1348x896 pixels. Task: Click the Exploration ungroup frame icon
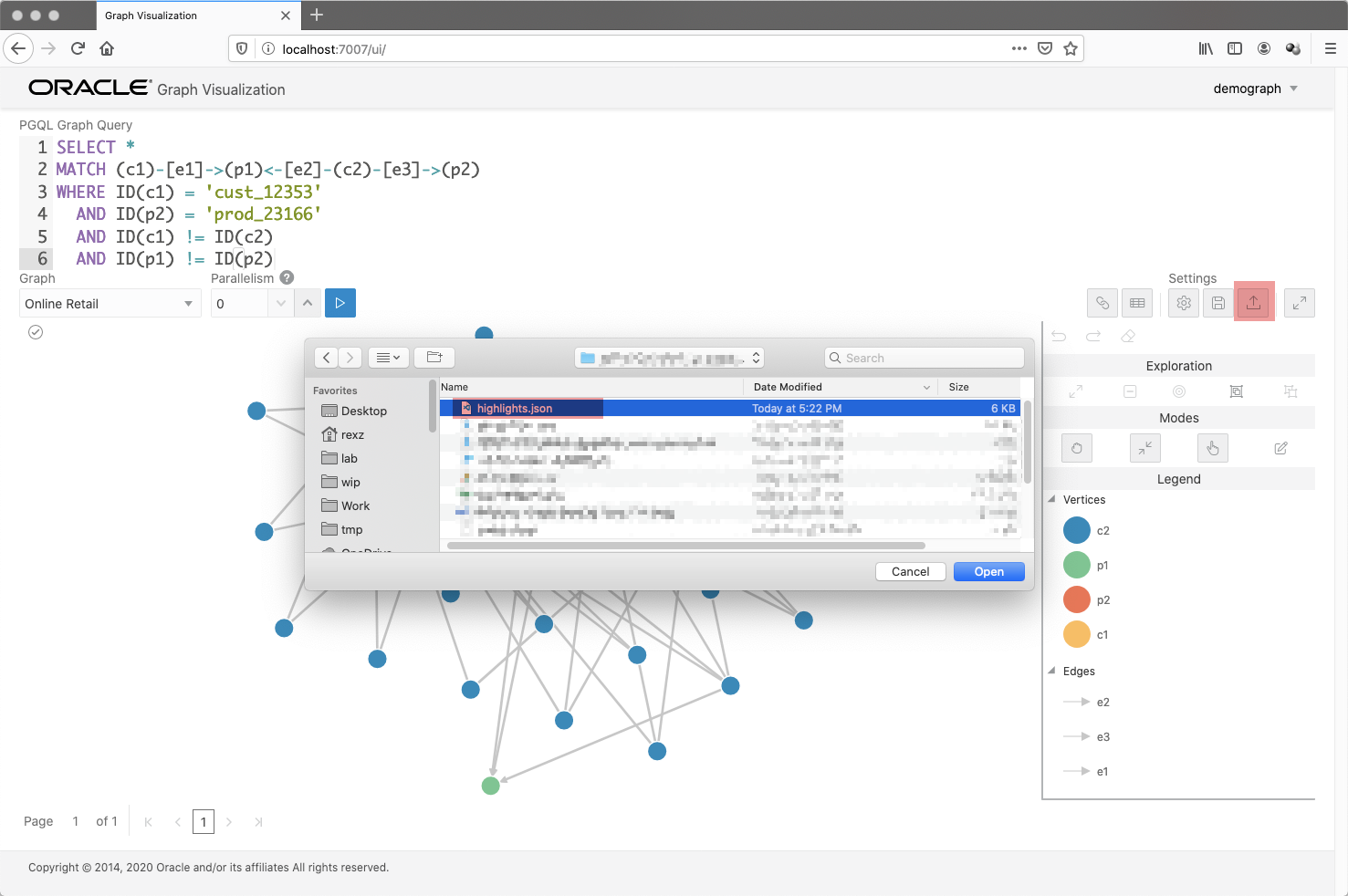[x=1291, y=391]
